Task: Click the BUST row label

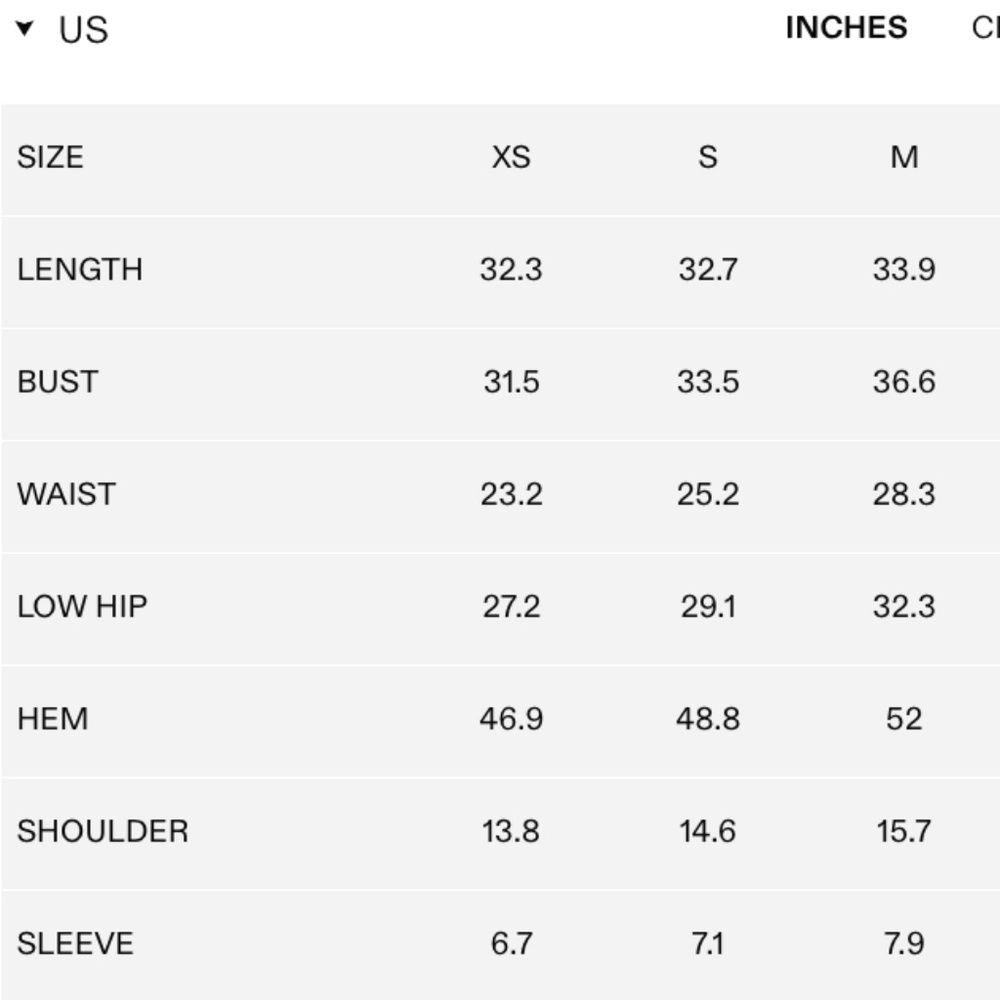Action: click(x=57, y=382)
